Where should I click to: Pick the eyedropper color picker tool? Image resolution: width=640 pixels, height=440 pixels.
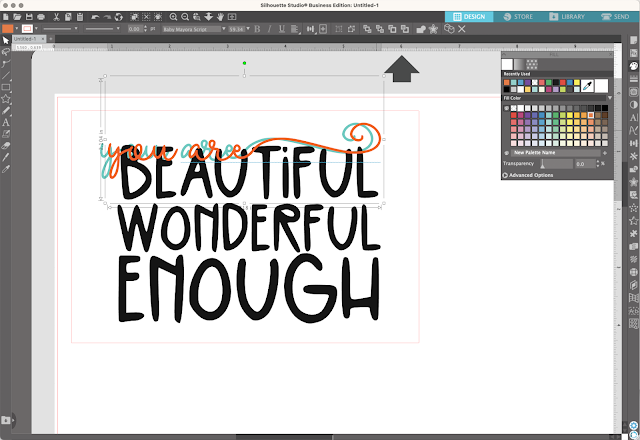(x=588, y=88)
